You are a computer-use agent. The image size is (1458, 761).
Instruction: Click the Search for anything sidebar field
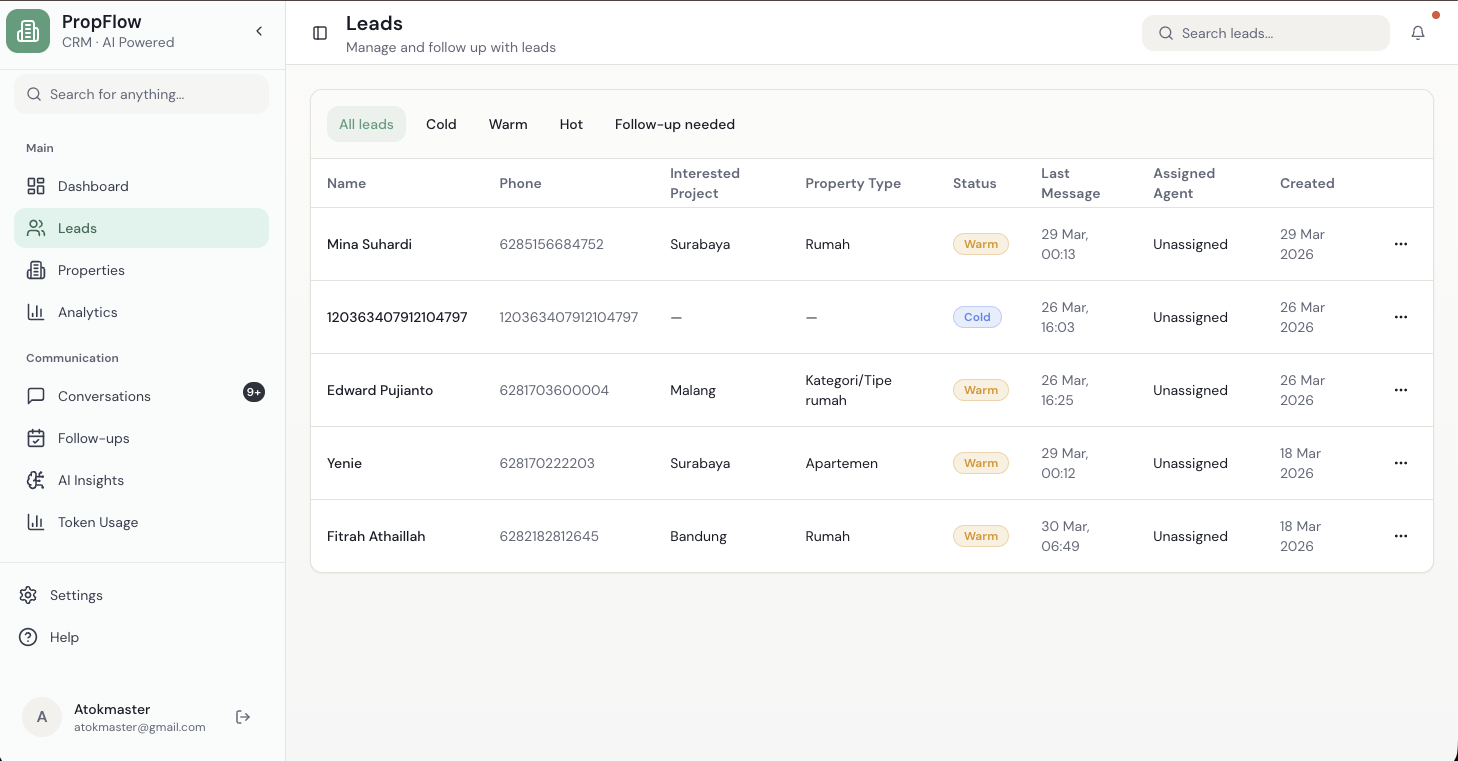click(x=141, y=94)
